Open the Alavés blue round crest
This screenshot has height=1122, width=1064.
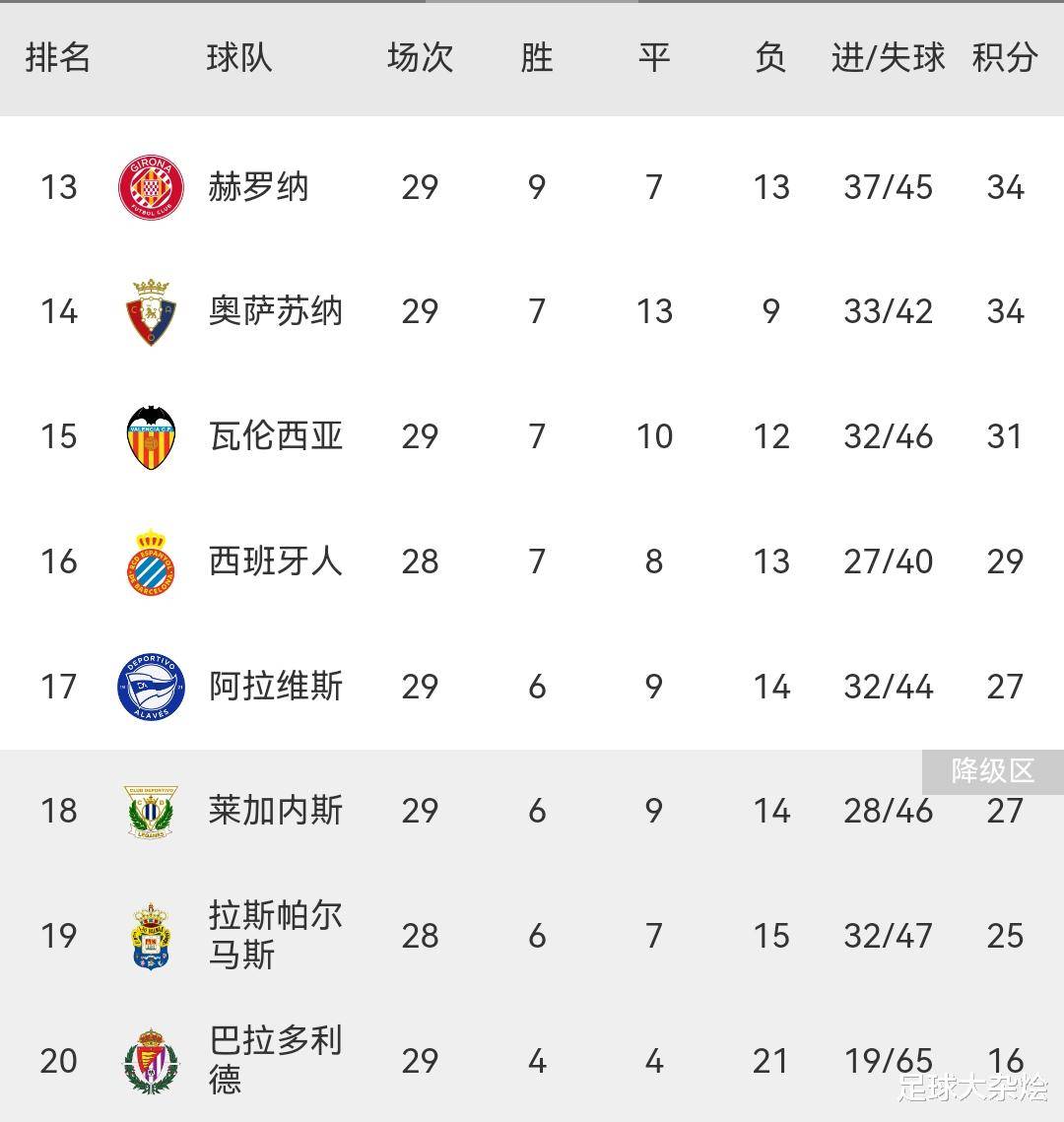[151, 687]
